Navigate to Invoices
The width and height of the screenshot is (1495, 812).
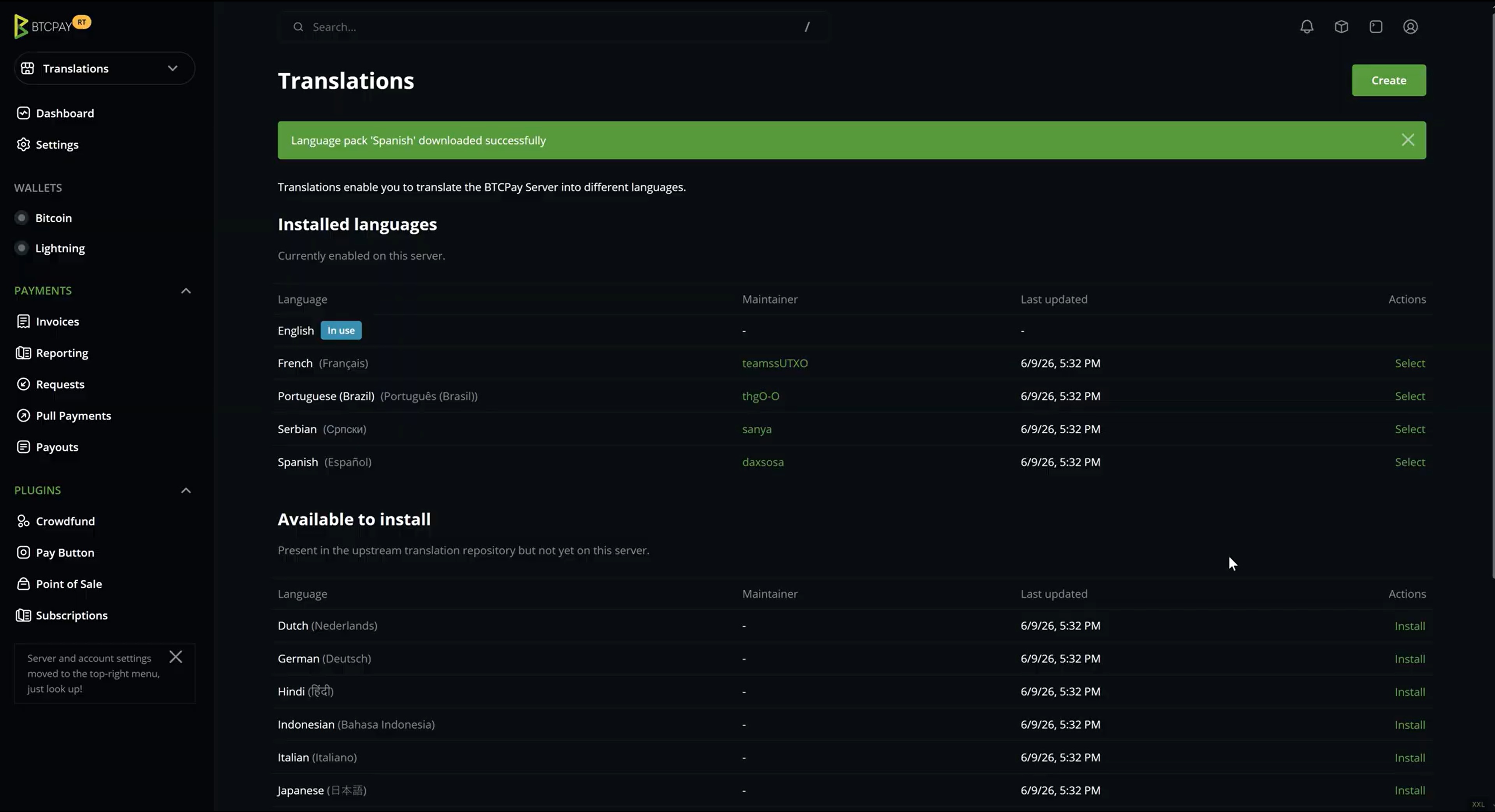(x=58, y=322)
